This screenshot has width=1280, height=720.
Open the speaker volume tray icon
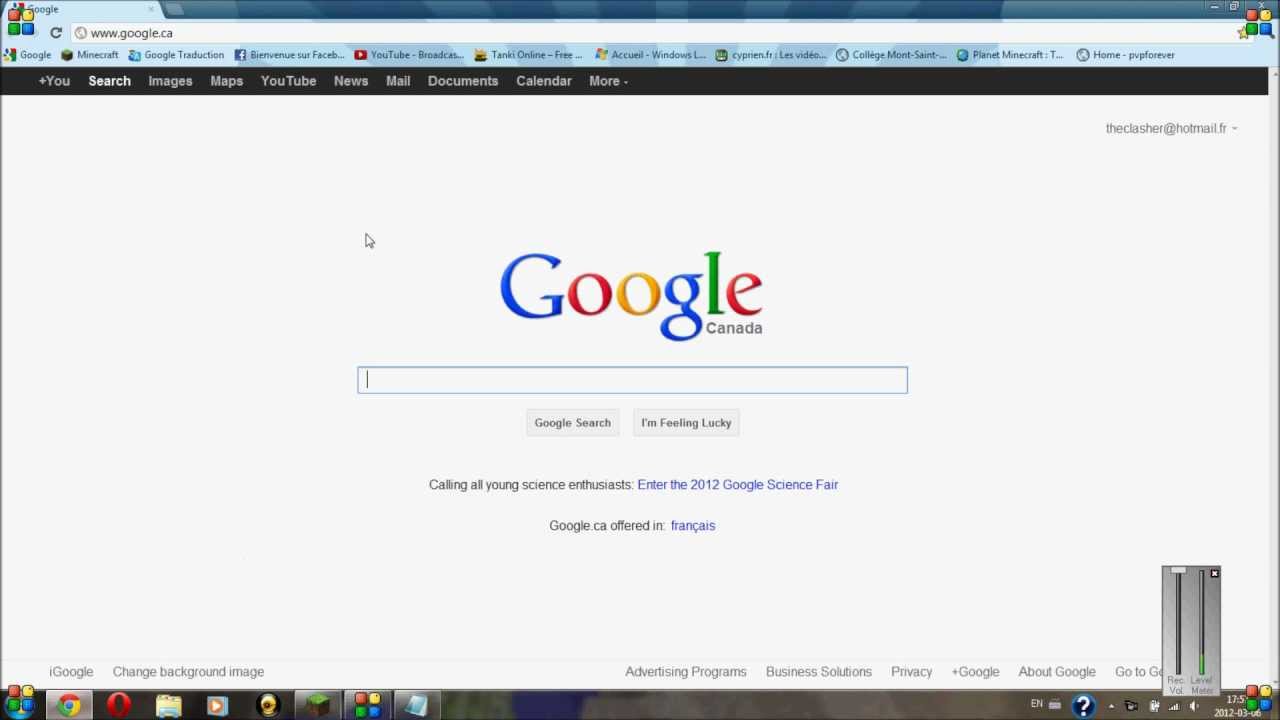pyautogui.click(x=1194, y=706)
